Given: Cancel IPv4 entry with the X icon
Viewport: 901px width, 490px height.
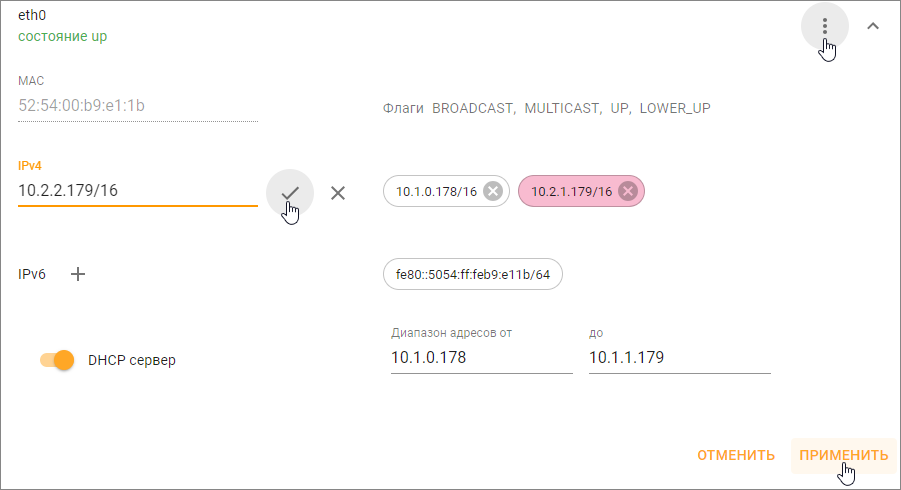Looking at the screenshot, I should pos(338,193).
